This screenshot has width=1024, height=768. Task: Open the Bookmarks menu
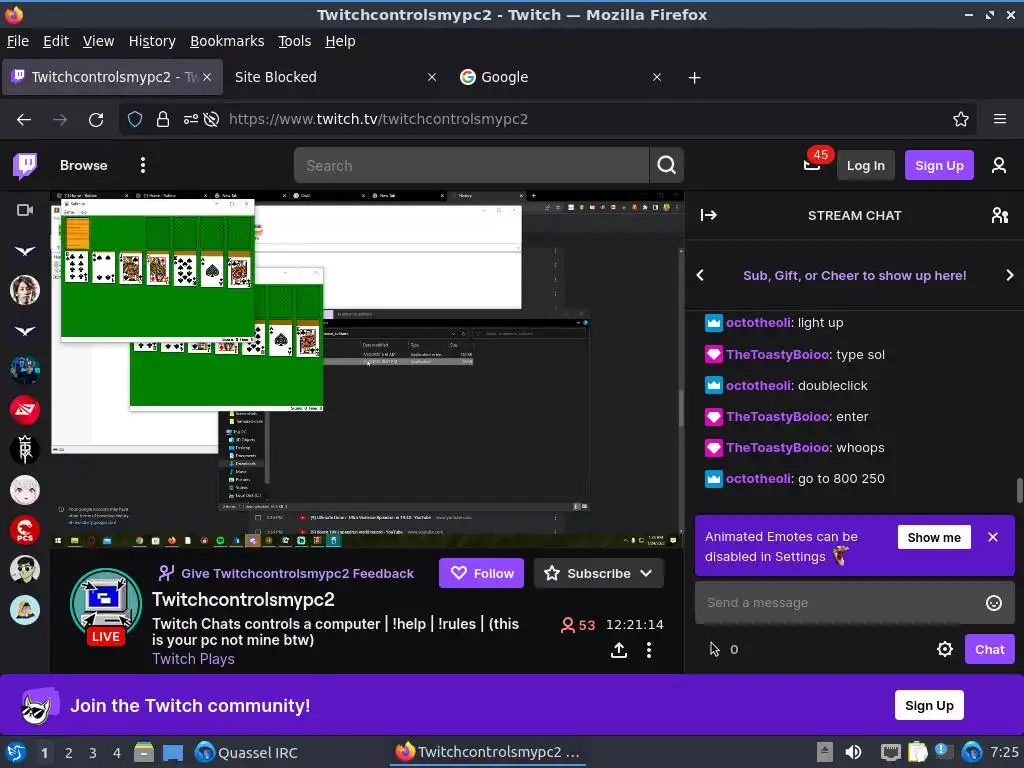tap(227, 41)
